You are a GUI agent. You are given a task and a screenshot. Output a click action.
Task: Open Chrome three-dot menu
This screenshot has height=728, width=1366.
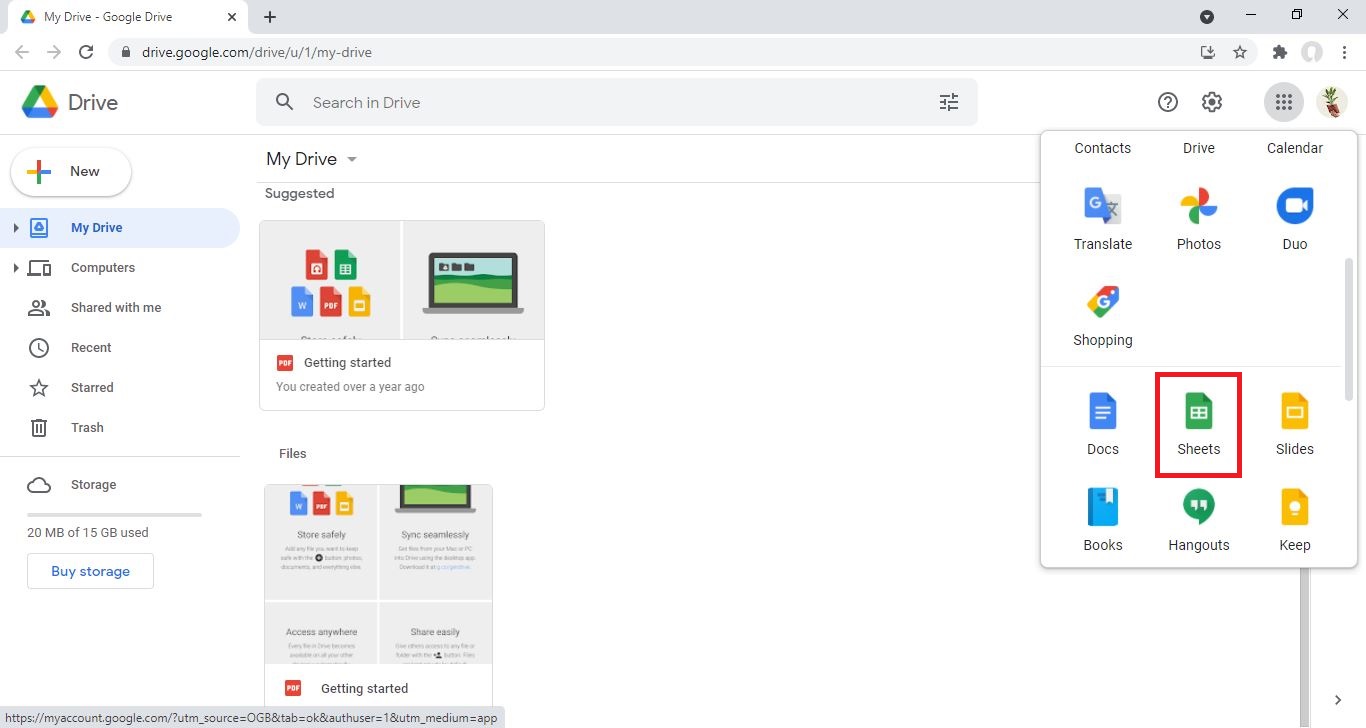(x=1344, y=52)
